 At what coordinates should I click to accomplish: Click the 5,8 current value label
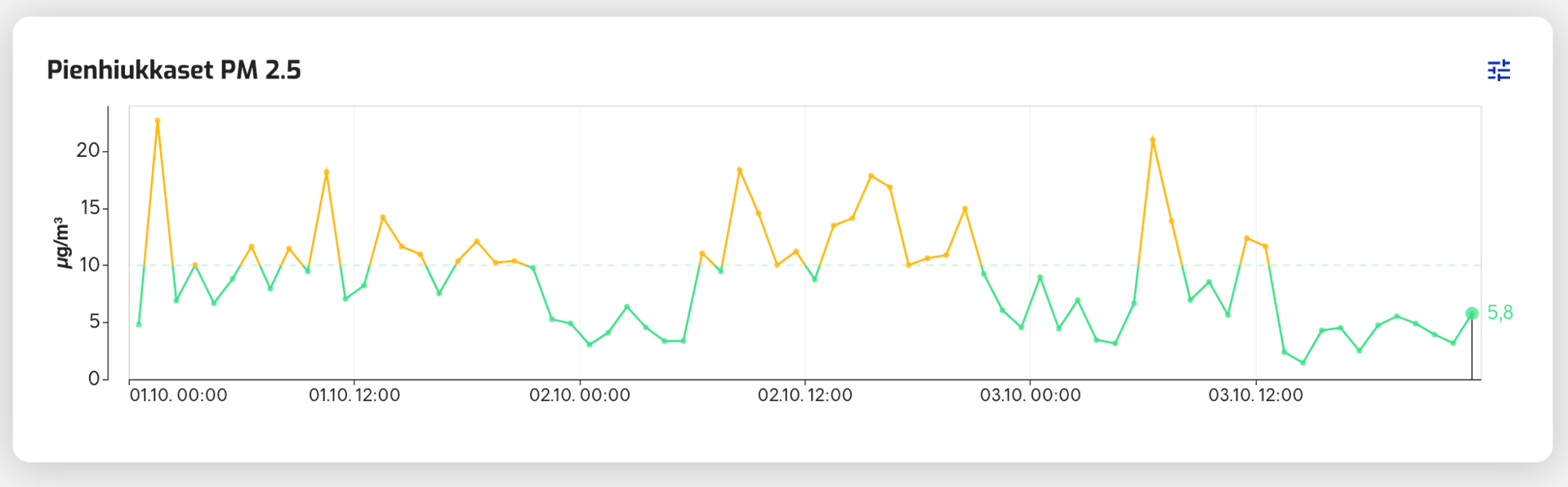pyautogui.click(x=1500, y=313)
